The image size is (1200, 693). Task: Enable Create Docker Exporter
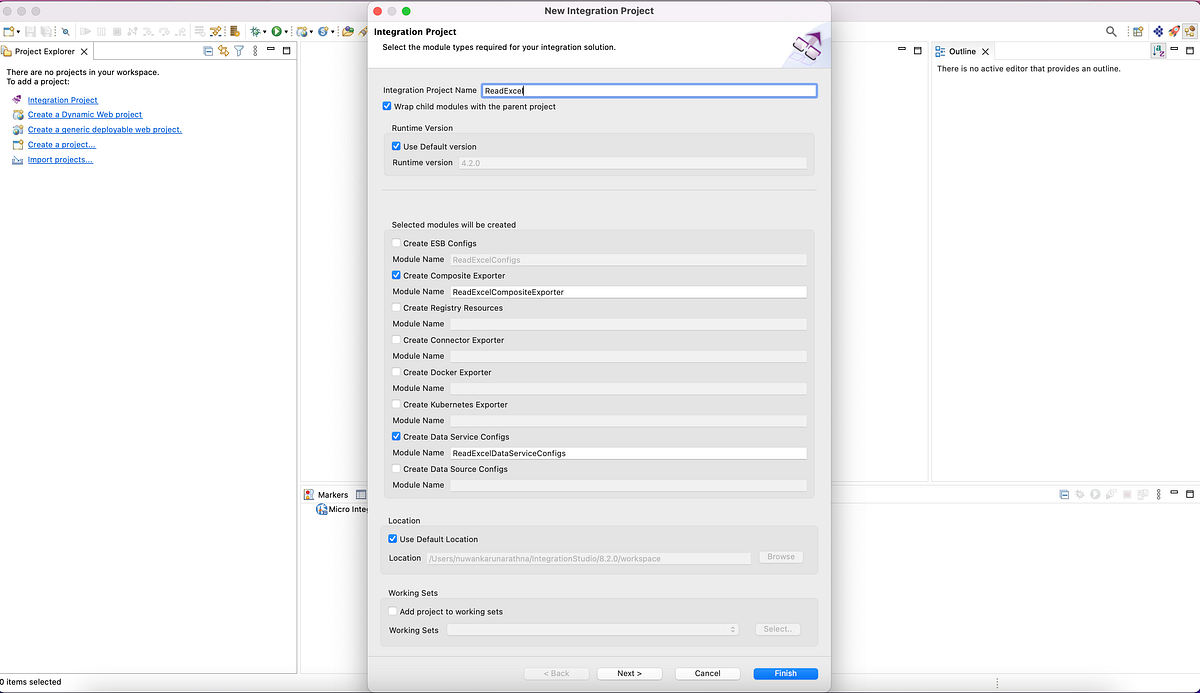click(x=396, y=372)
